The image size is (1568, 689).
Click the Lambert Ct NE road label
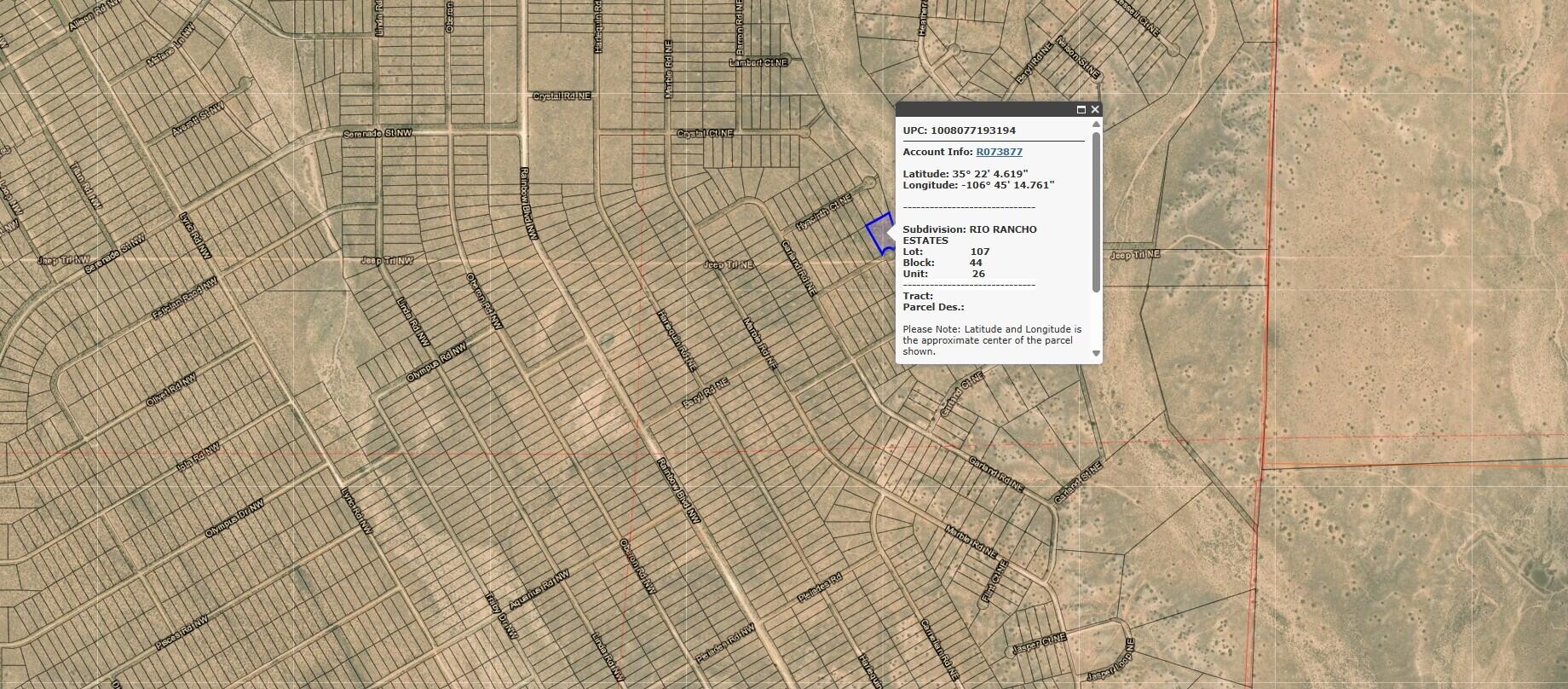pyautogui.click(x=760, y=62)
